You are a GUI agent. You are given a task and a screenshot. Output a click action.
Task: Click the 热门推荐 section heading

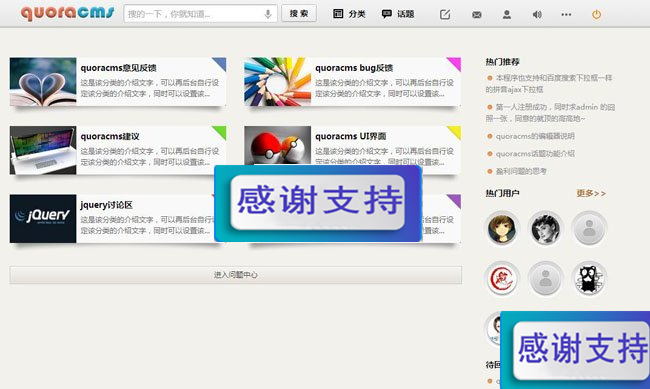[502, 62]
